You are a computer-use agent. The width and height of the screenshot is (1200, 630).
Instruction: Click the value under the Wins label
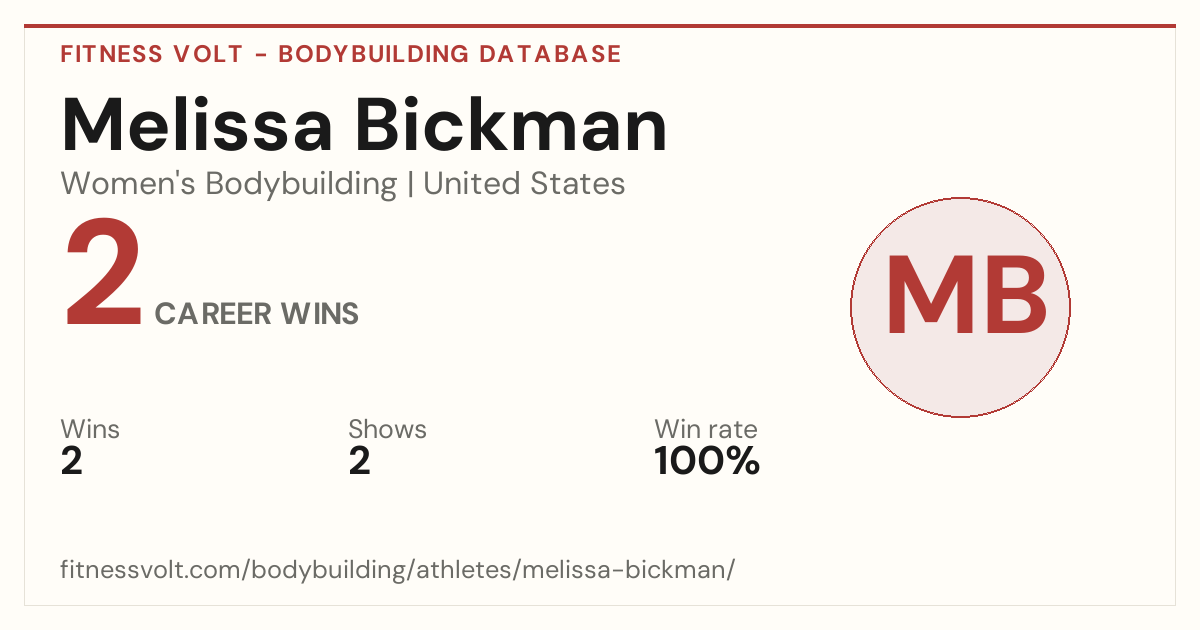click(71, 461)
